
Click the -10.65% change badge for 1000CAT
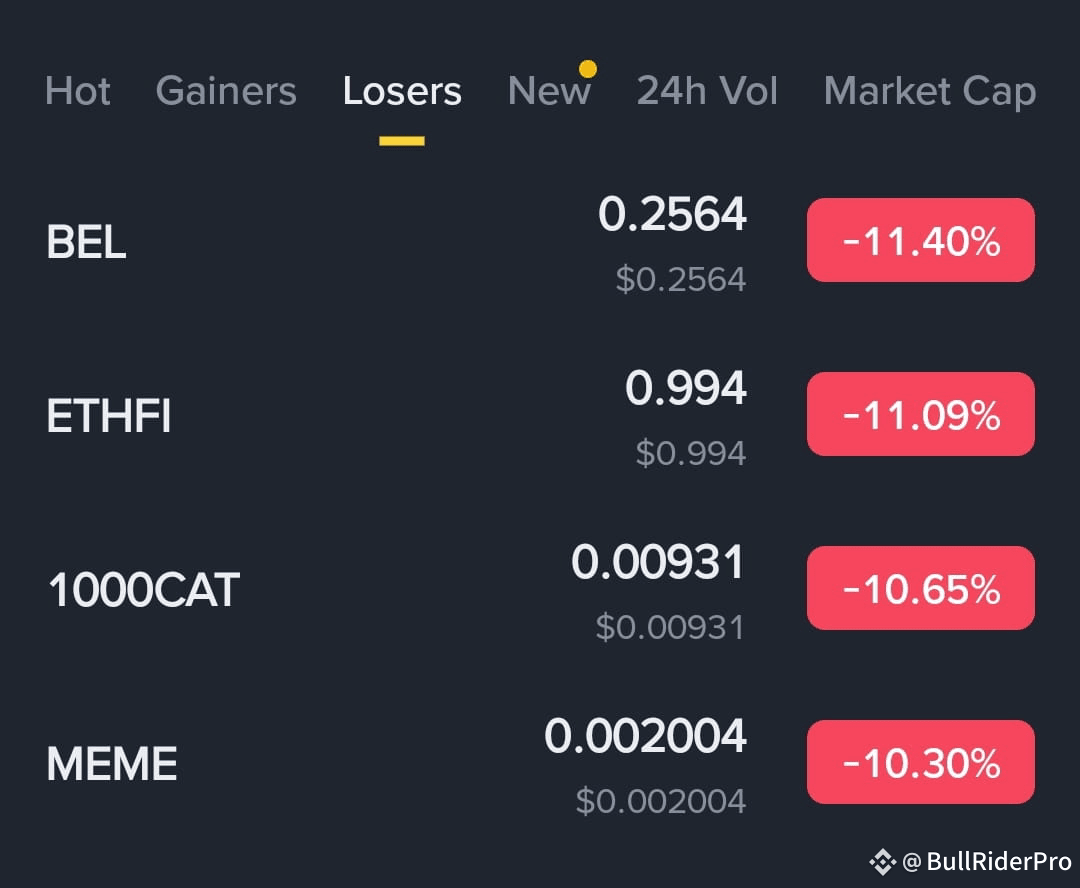[921, 588]
